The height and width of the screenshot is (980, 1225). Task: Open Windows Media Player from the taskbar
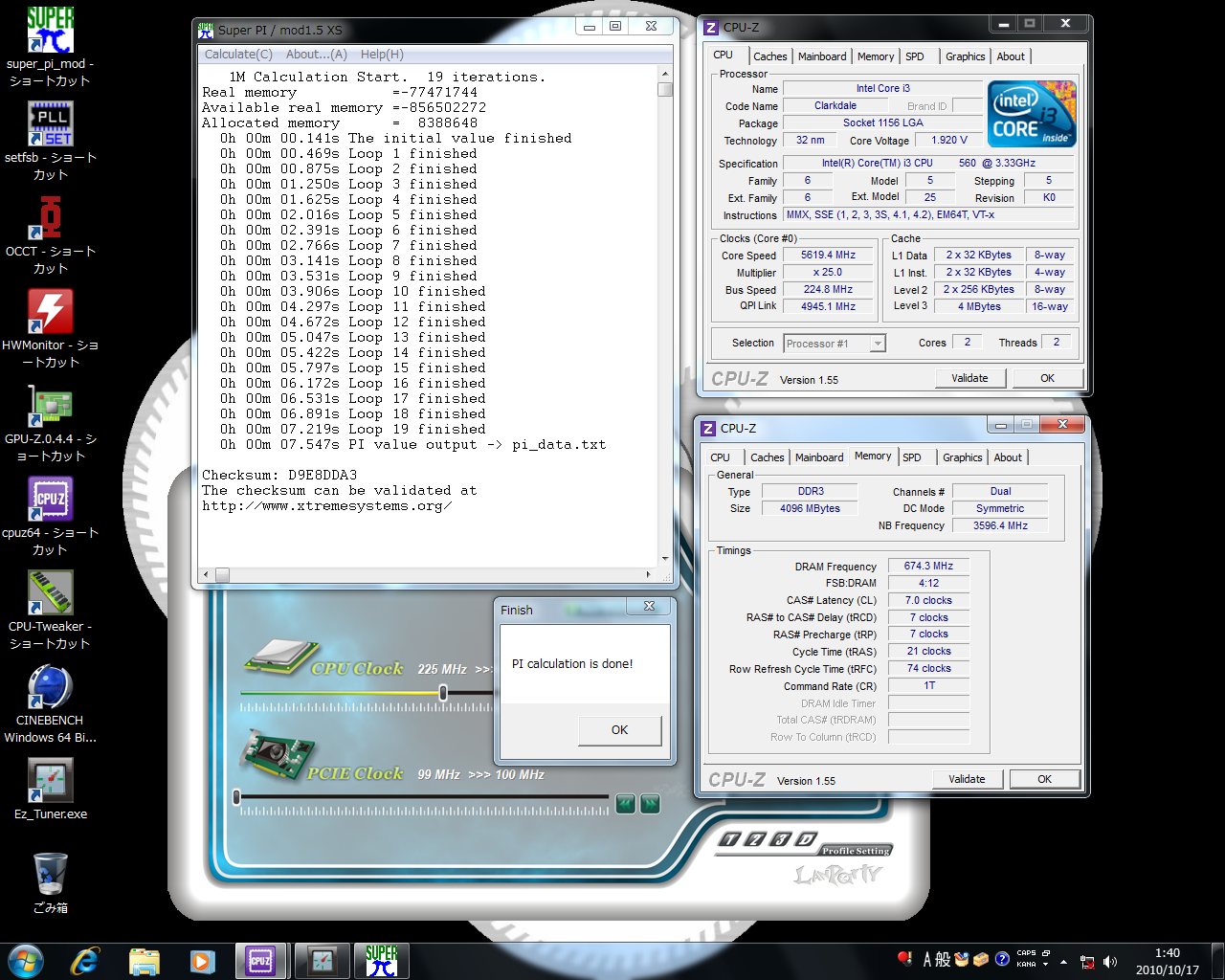coord(203,961)
